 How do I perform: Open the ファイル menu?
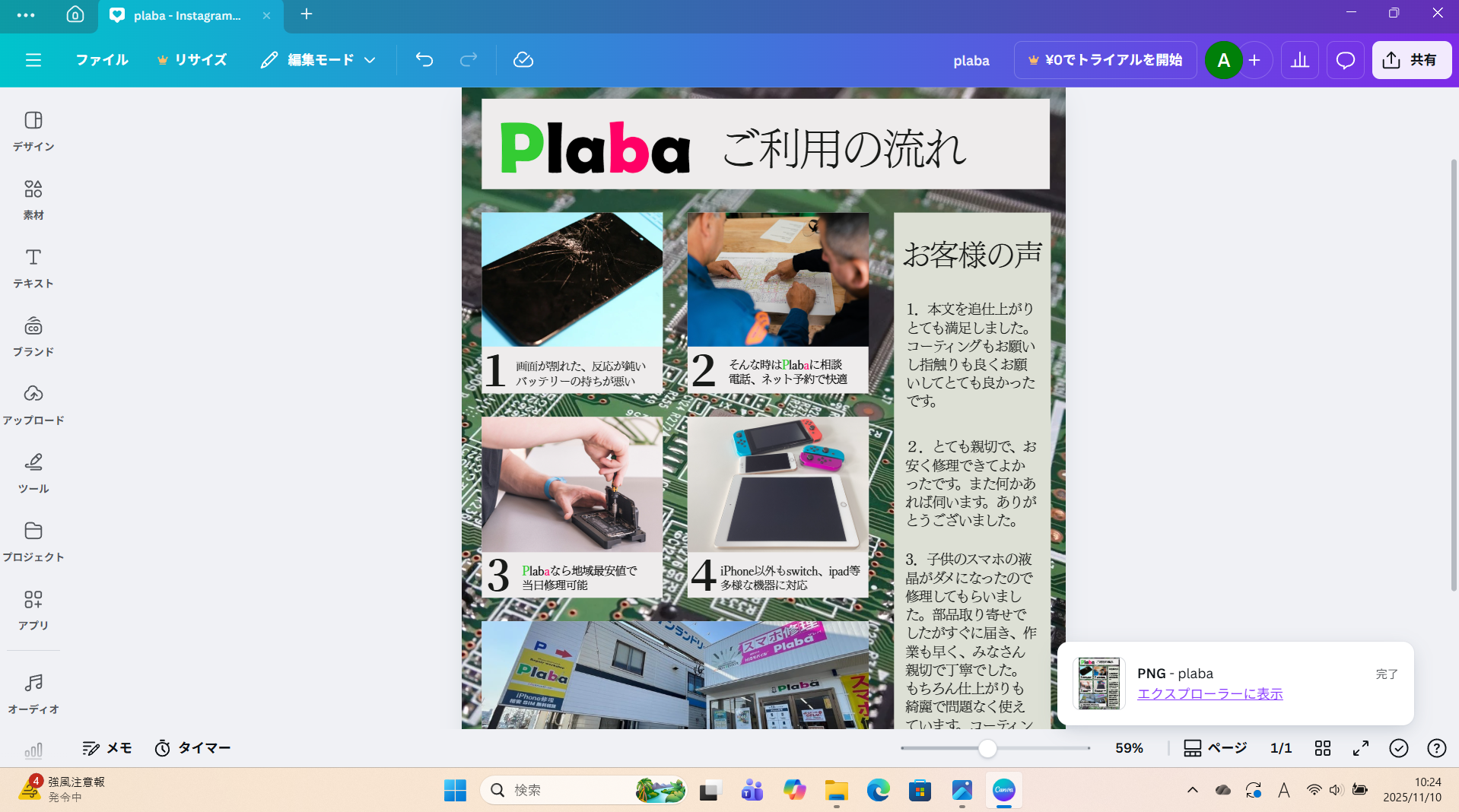pyautogui.click(x=102, y=60)
